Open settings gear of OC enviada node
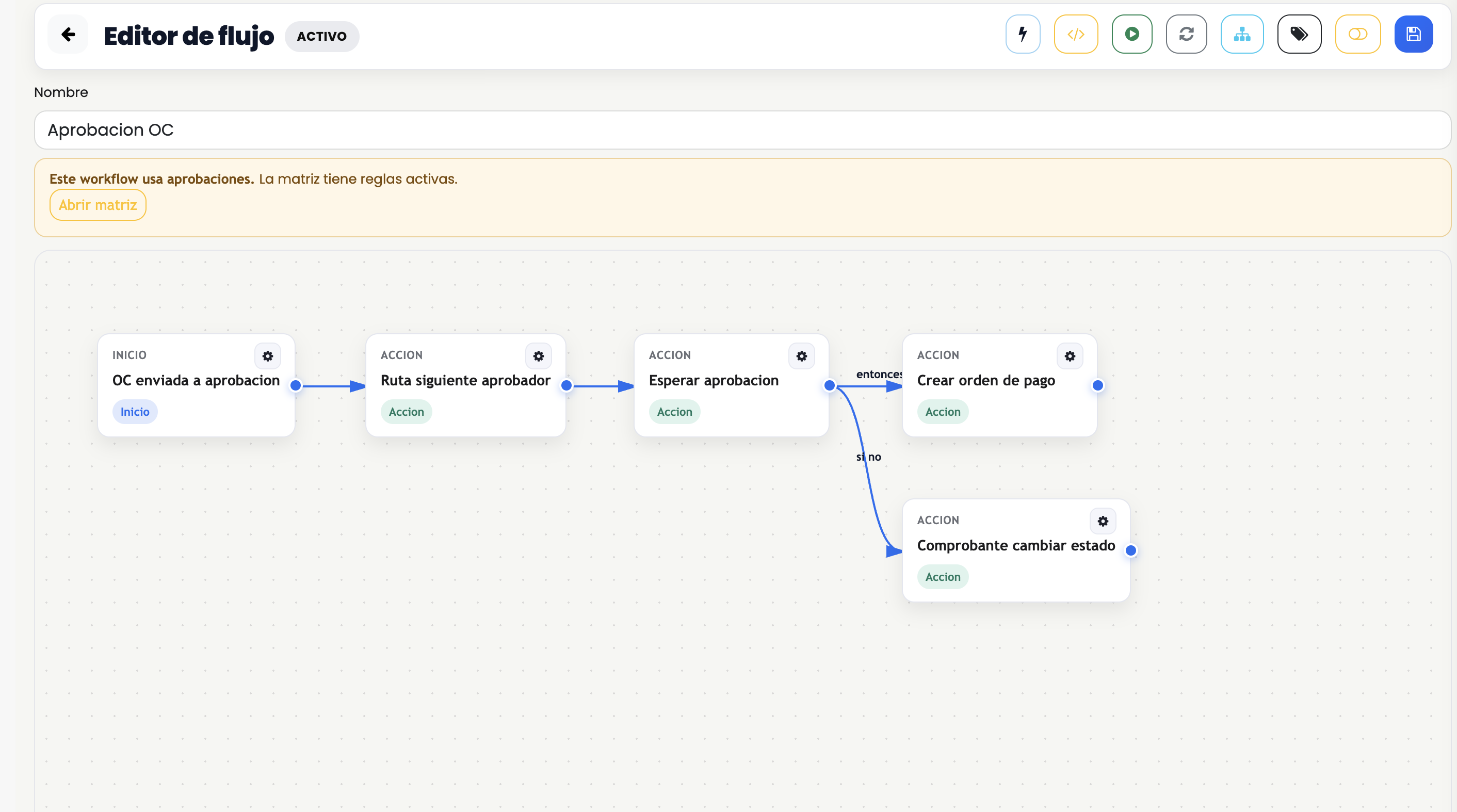This screenshot has width=1457, height=812. 268,356
